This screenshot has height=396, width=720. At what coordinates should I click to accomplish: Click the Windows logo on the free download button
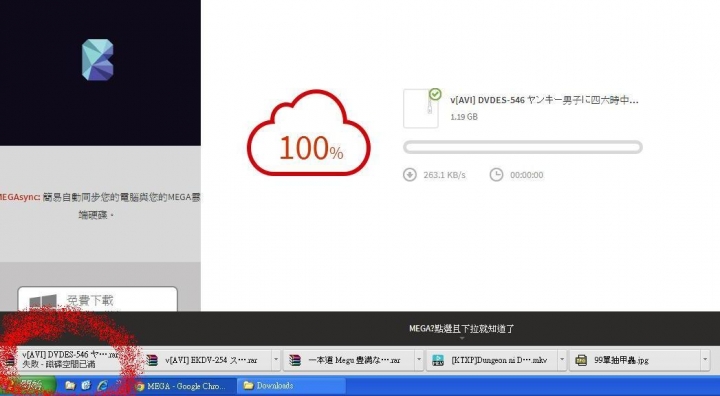(x=43, y=302)
